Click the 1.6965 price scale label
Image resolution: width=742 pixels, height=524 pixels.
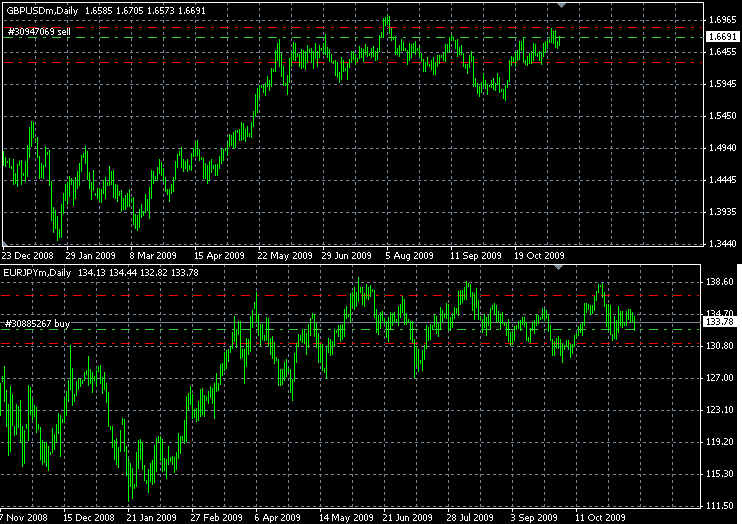tap(723, 19)
